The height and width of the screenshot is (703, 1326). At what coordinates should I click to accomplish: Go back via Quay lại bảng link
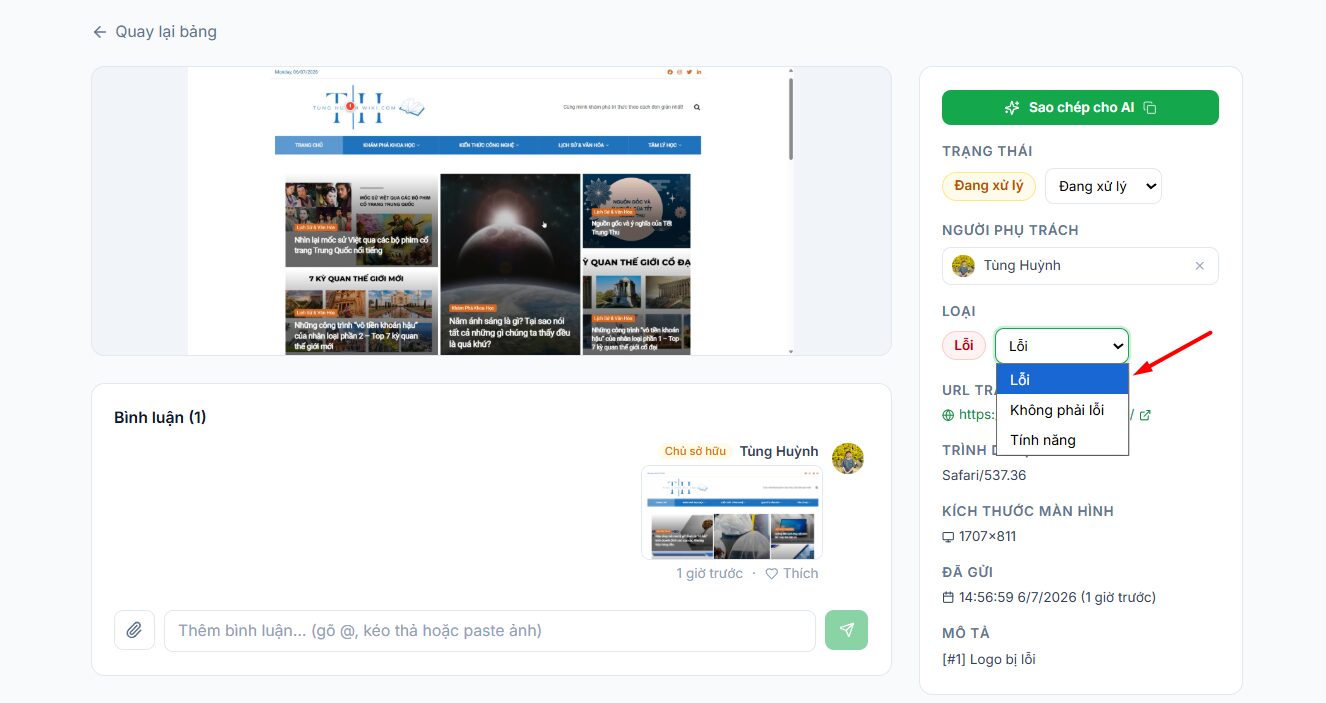(154, 31)
